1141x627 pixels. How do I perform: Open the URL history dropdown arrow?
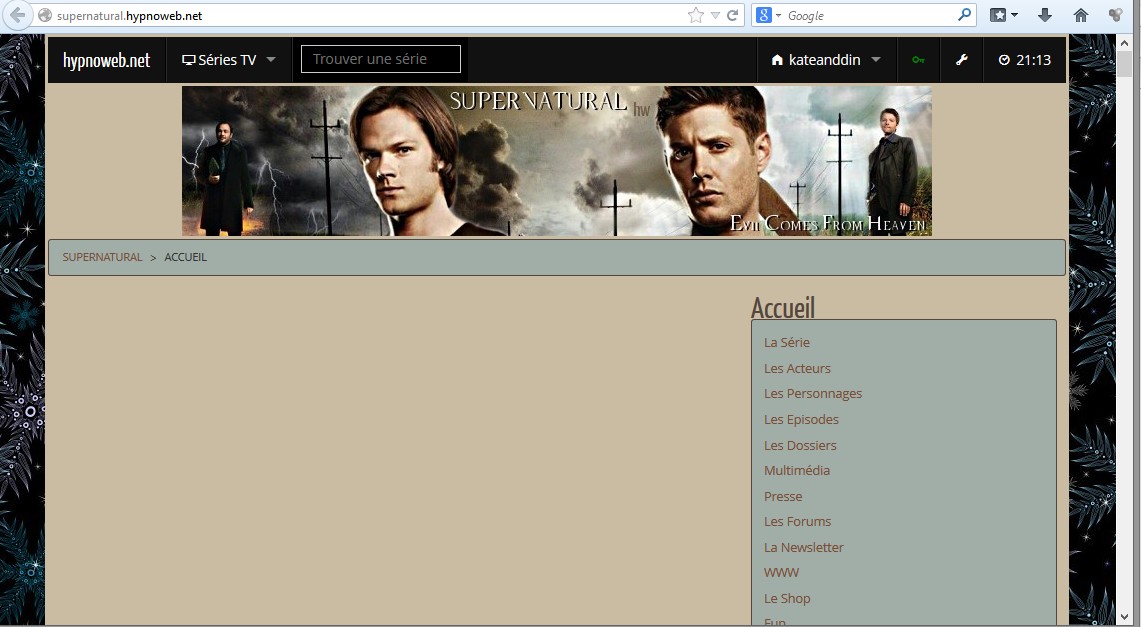715,15
